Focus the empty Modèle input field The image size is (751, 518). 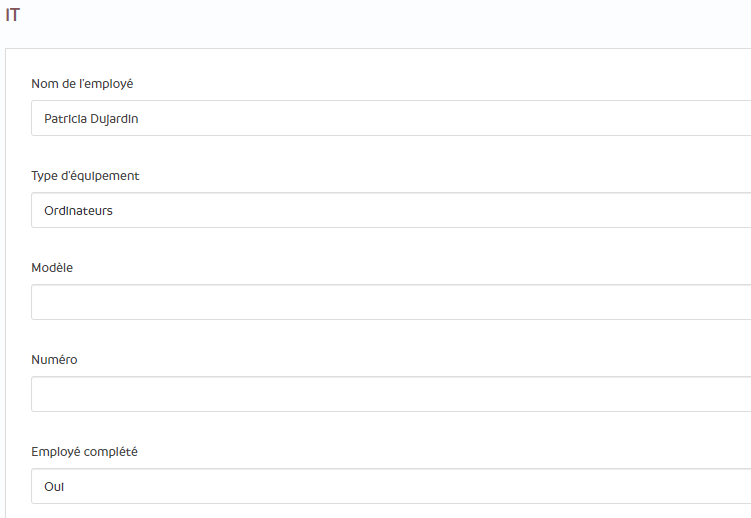[x=390, y=302]
